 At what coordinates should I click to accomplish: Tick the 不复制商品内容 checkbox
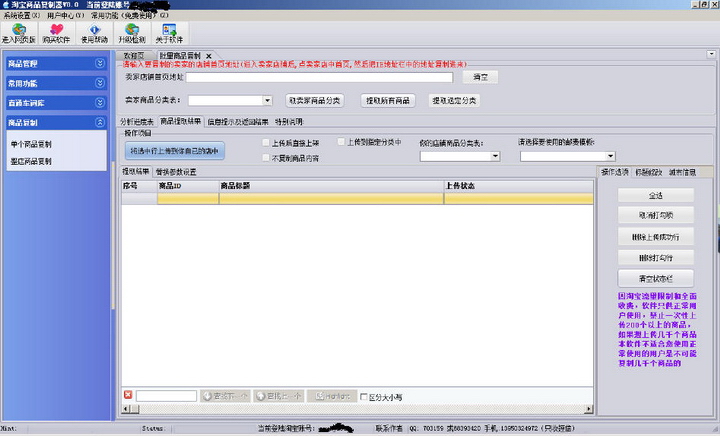click(265, 158)
